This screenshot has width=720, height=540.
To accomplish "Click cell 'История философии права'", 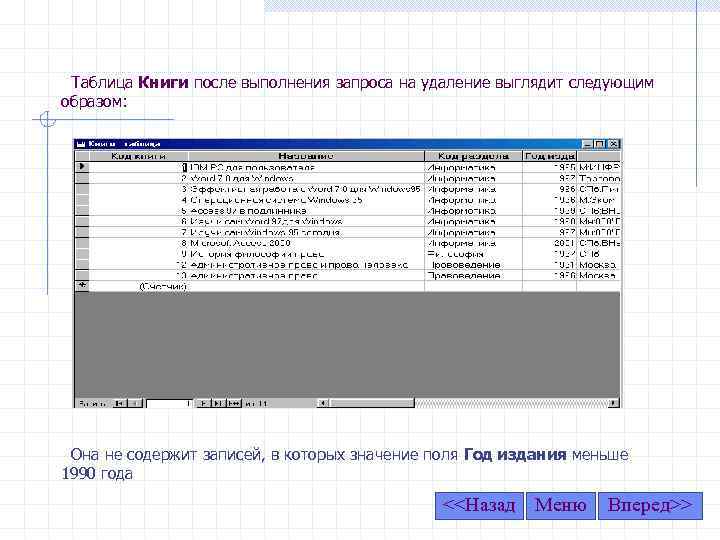I will [x=306, y=254].
